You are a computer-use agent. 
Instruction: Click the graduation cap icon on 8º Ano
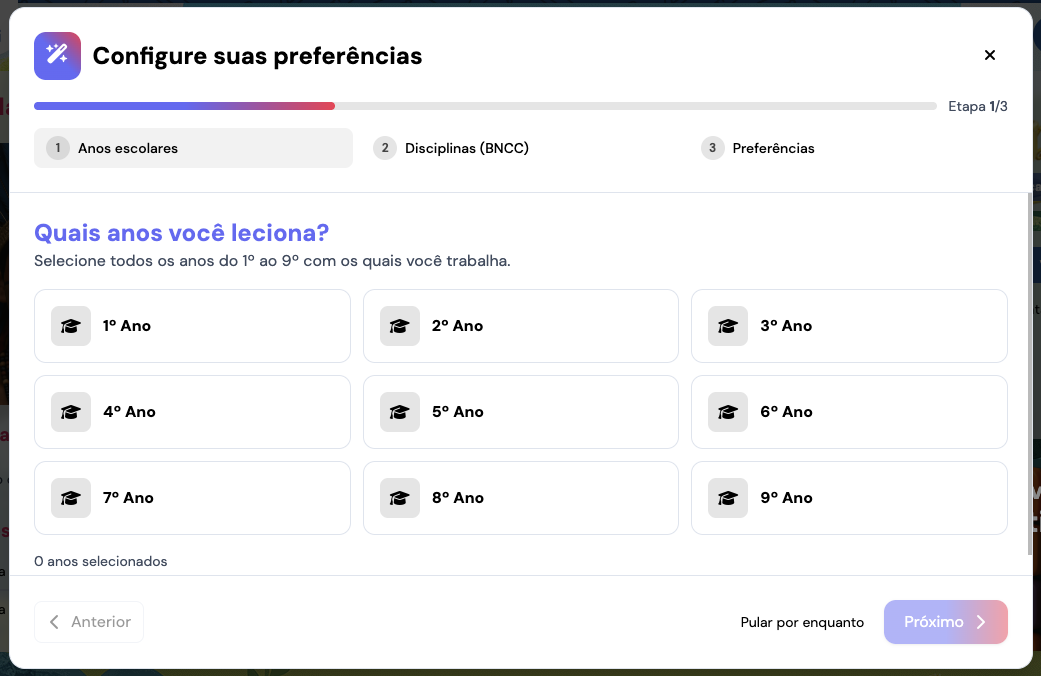(399, 498)
